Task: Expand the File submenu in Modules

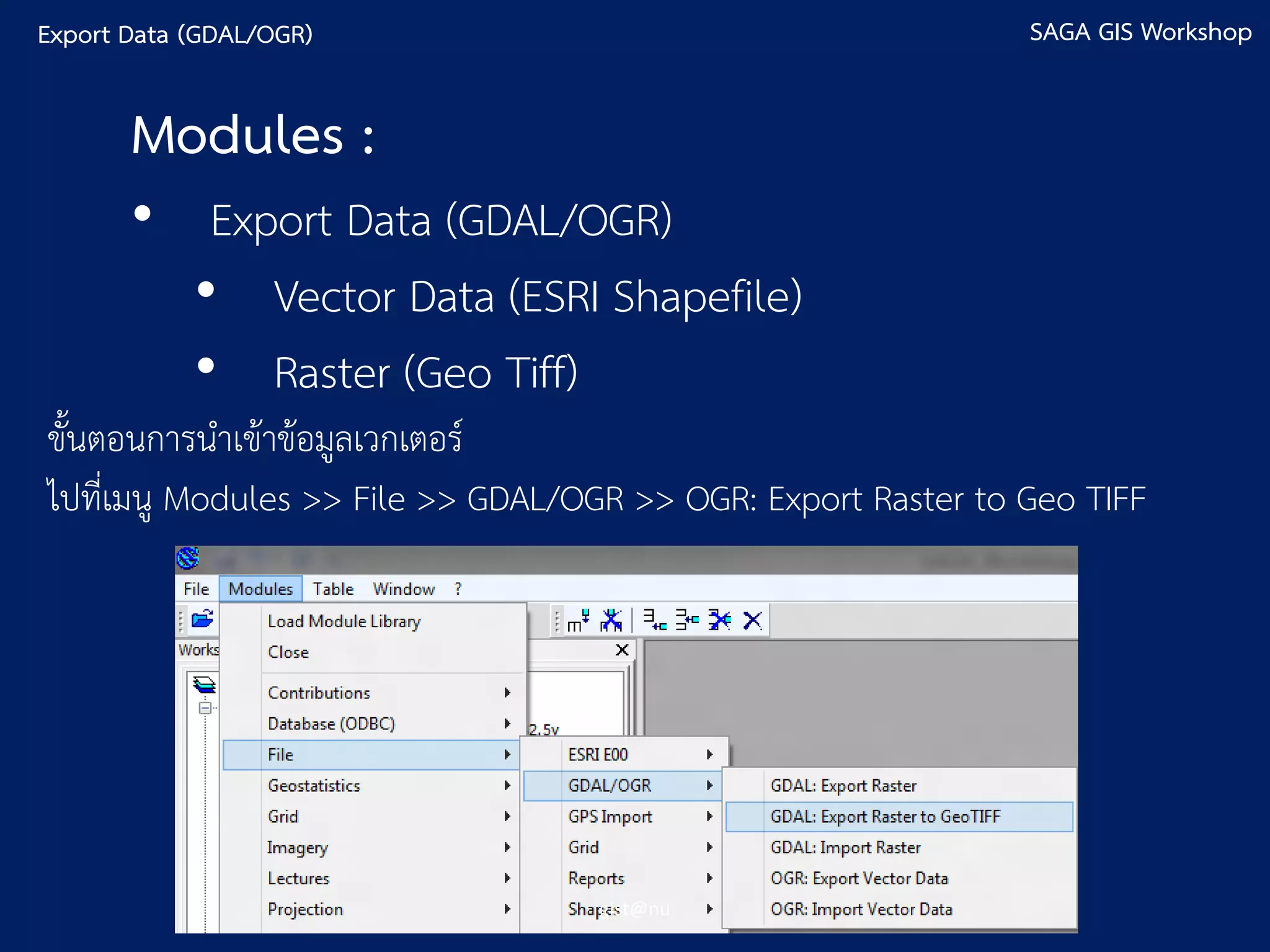Action: 371,755
